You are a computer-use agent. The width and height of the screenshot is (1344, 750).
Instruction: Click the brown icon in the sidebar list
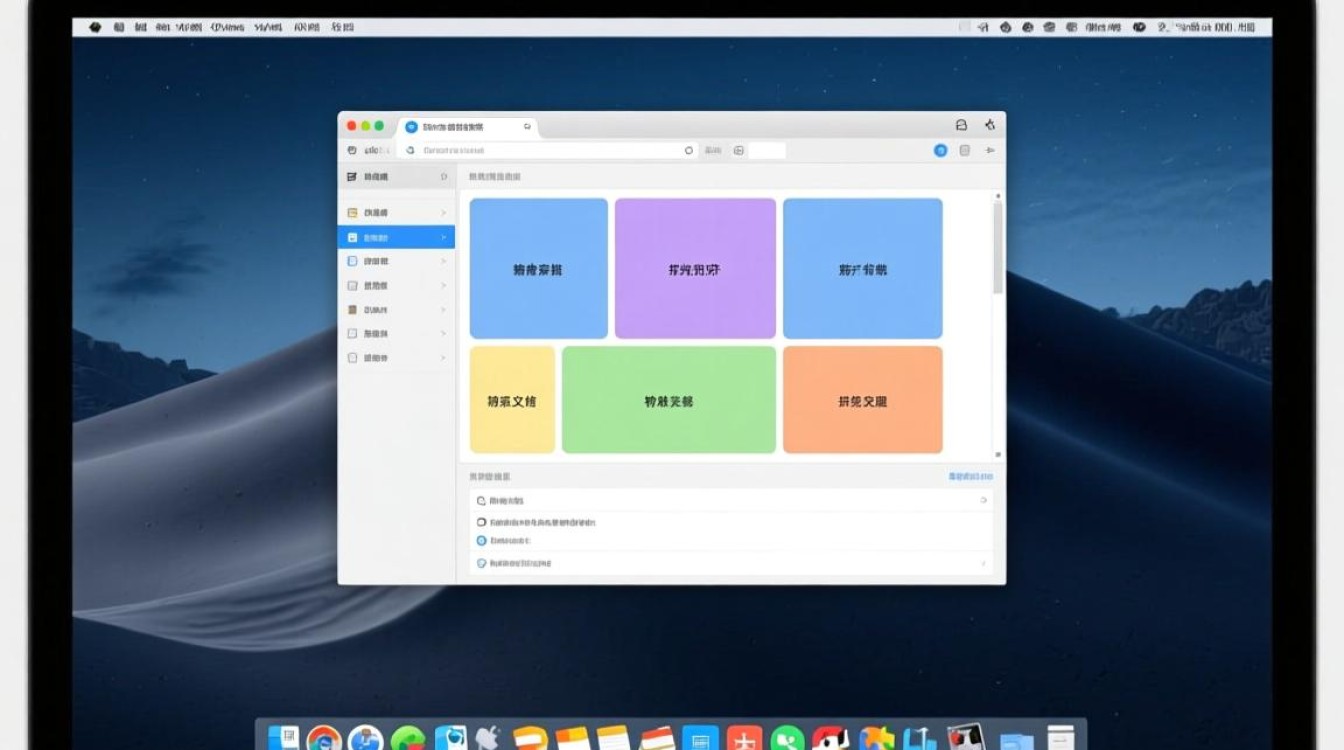point(352,310)
